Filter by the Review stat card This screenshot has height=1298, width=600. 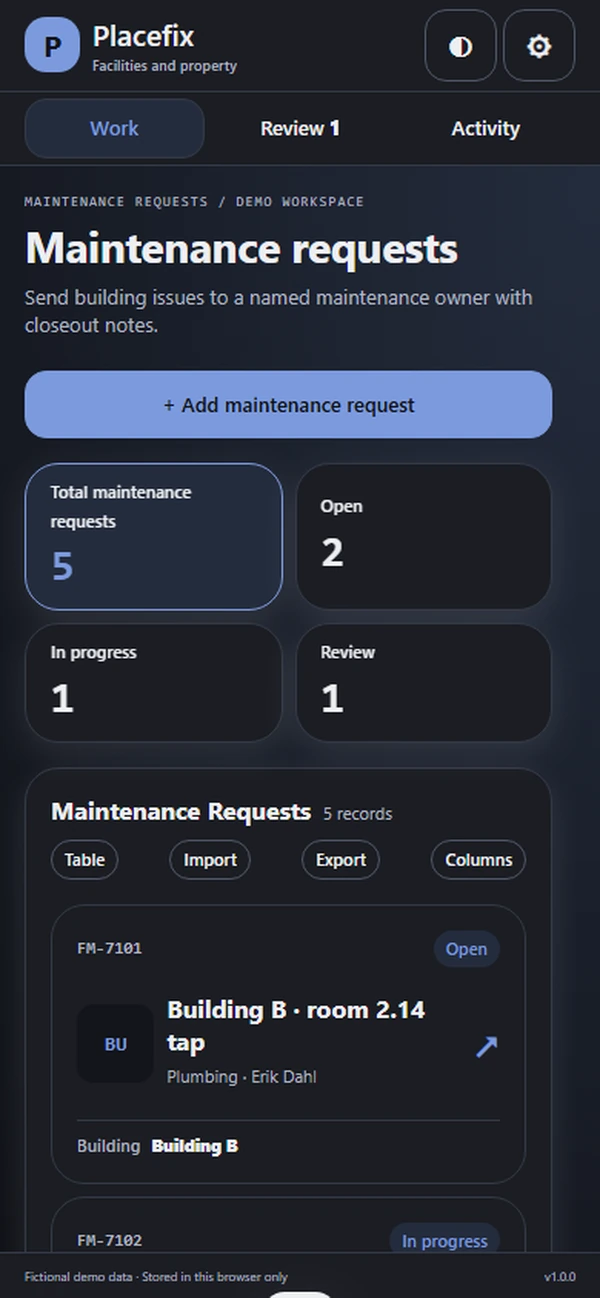(x=424, y=683)
